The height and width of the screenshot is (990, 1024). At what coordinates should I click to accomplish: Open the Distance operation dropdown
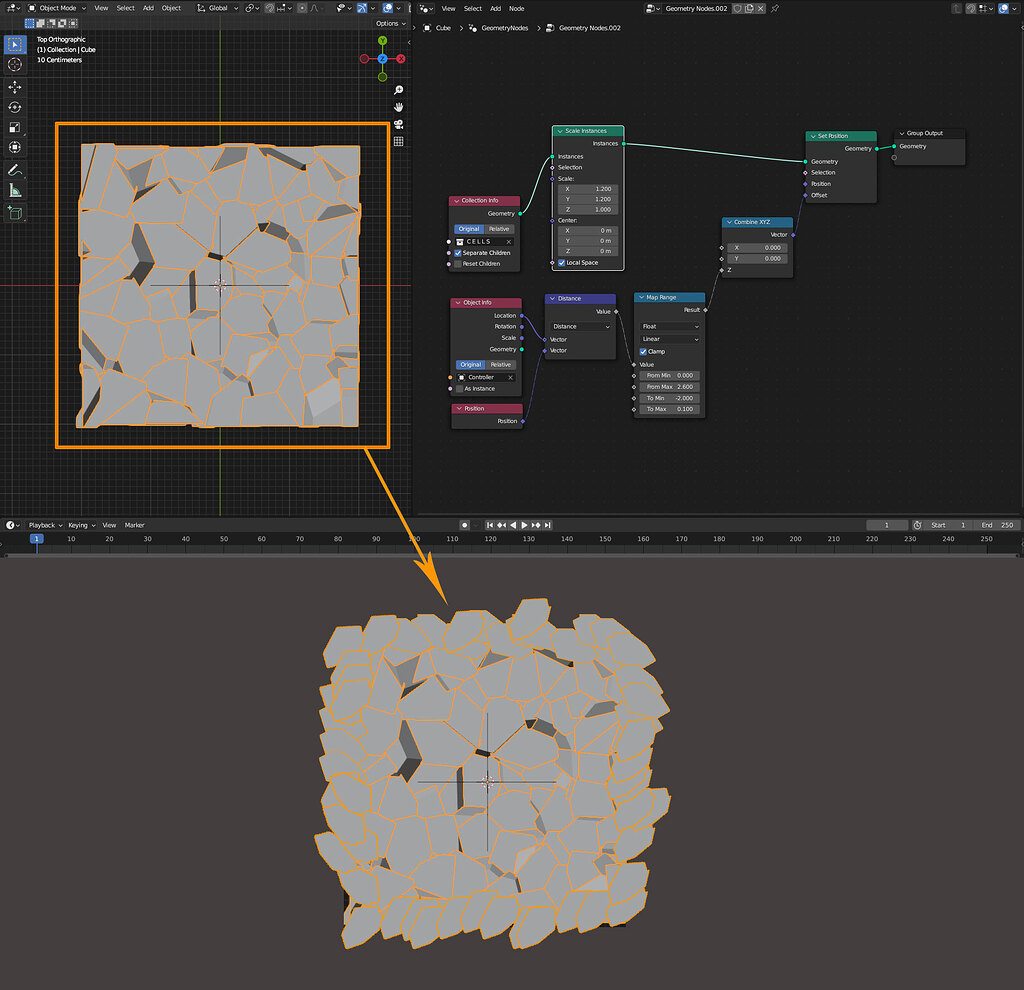click(581, 326)
